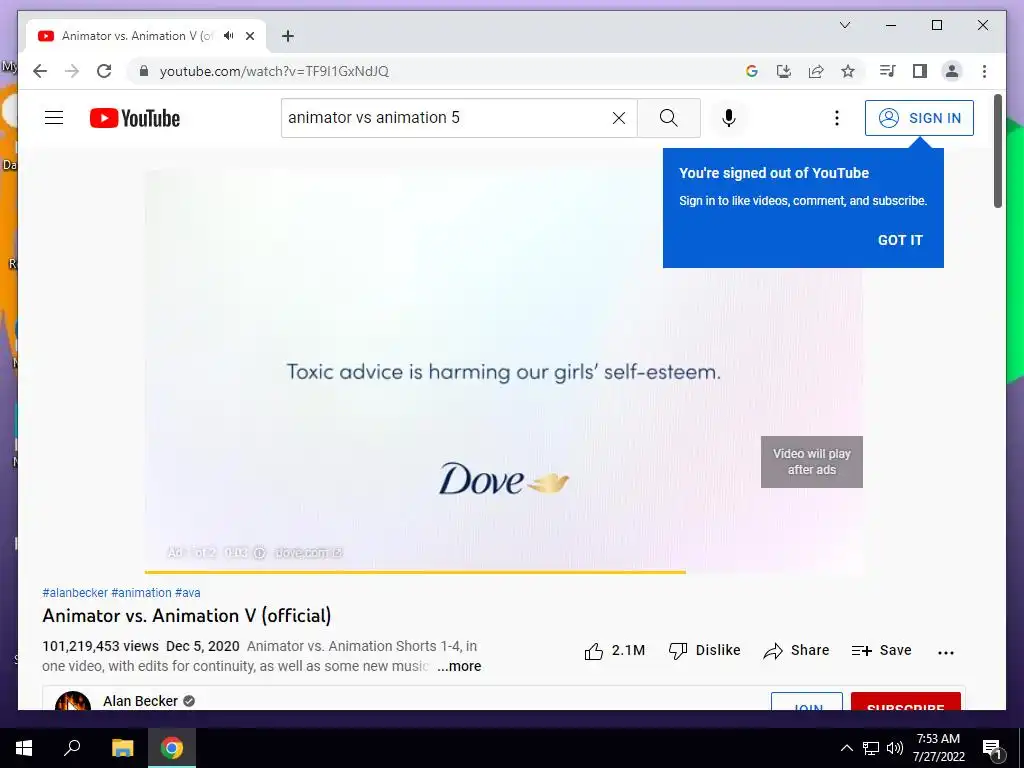Open the Chrome three-dot menu
Image resolution: width=1024 pixels, height=768 pixels.
tap(984, 71)
